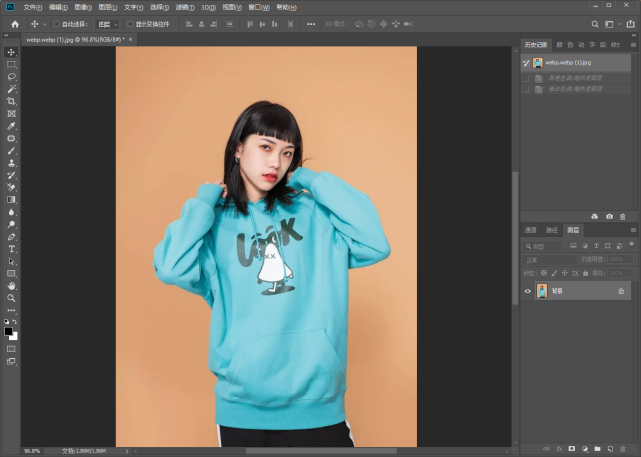Select the Hand tool
641x457 pixels.
11,286
